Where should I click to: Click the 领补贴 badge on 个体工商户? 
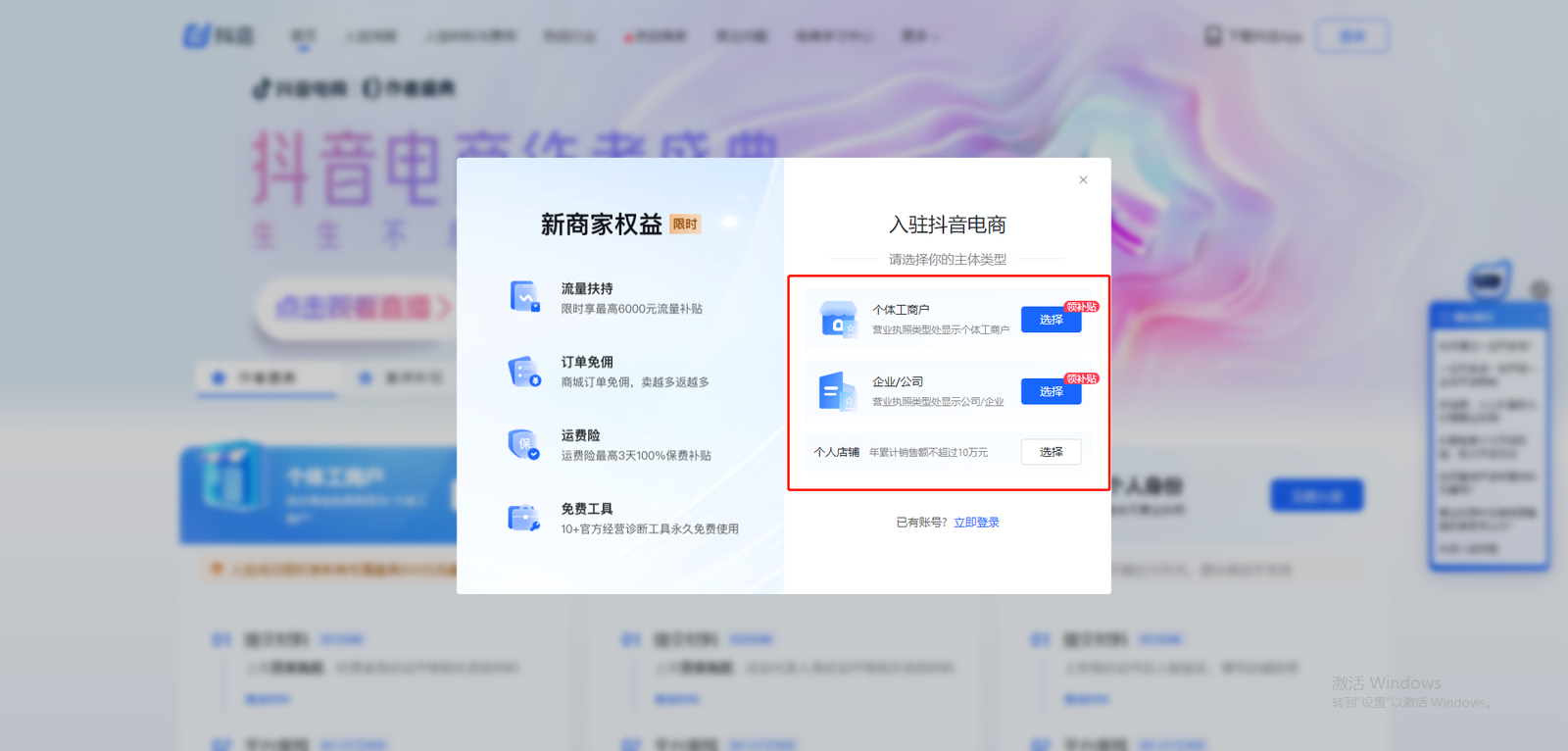(1082, 307)
